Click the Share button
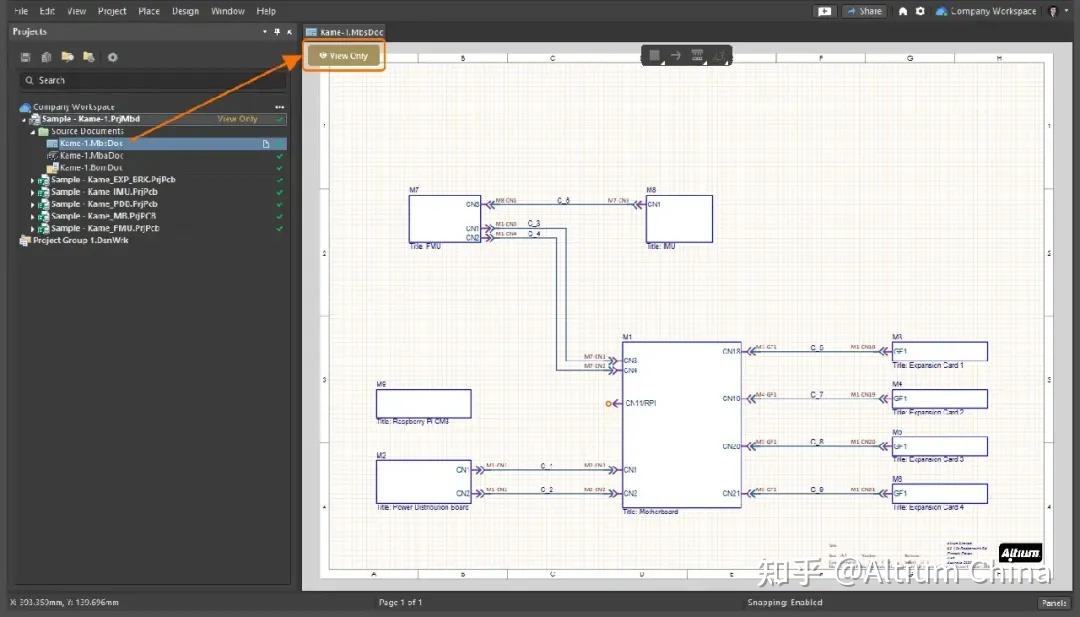The width and height of the screenshot is (1080, 617). click(864, 11)
